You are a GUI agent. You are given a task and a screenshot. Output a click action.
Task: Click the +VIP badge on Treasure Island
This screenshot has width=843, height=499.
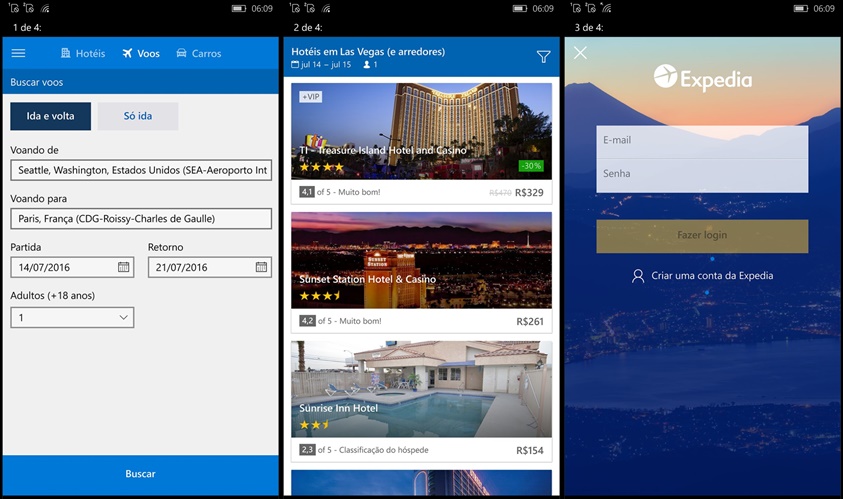pos(310,97)
